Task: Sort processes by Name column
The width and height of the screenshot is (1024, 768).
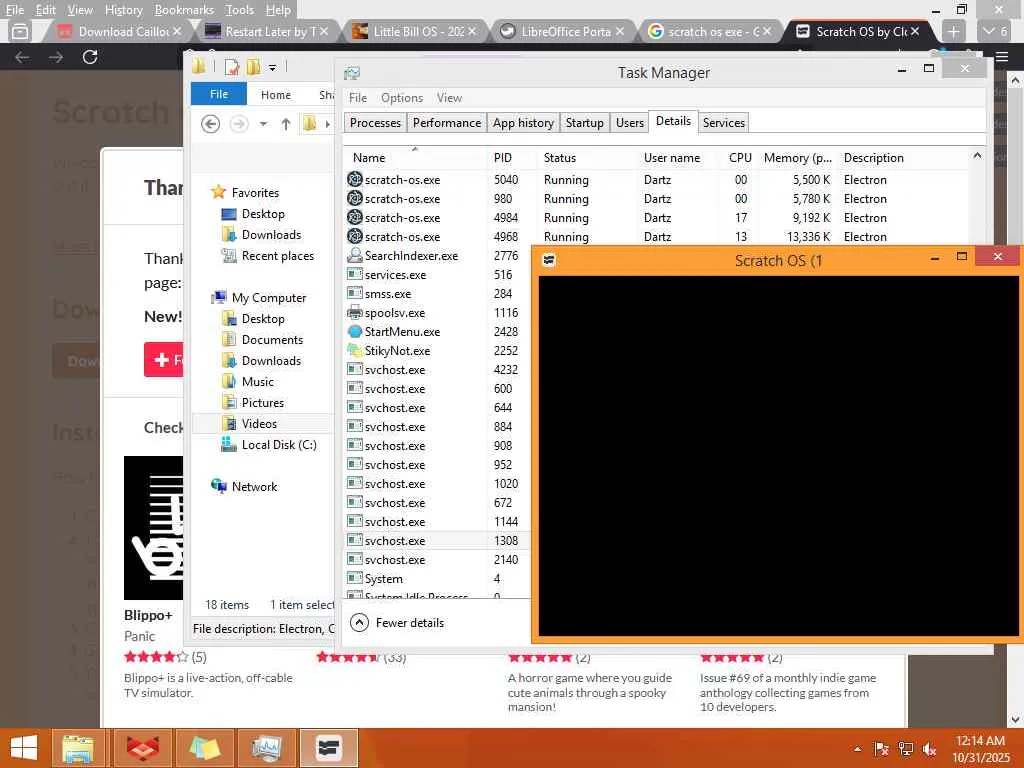Action: point(415,157)
